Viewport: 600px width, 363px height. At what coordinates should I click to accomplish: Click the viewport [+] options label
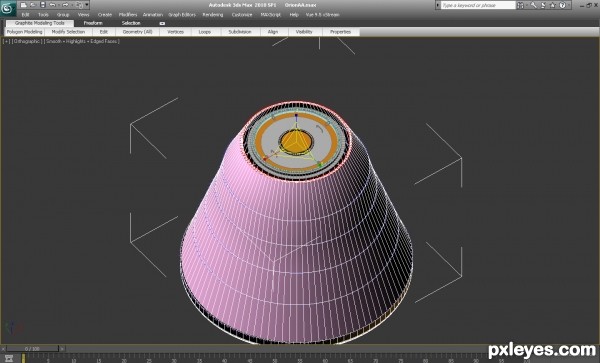coord(7,41)
